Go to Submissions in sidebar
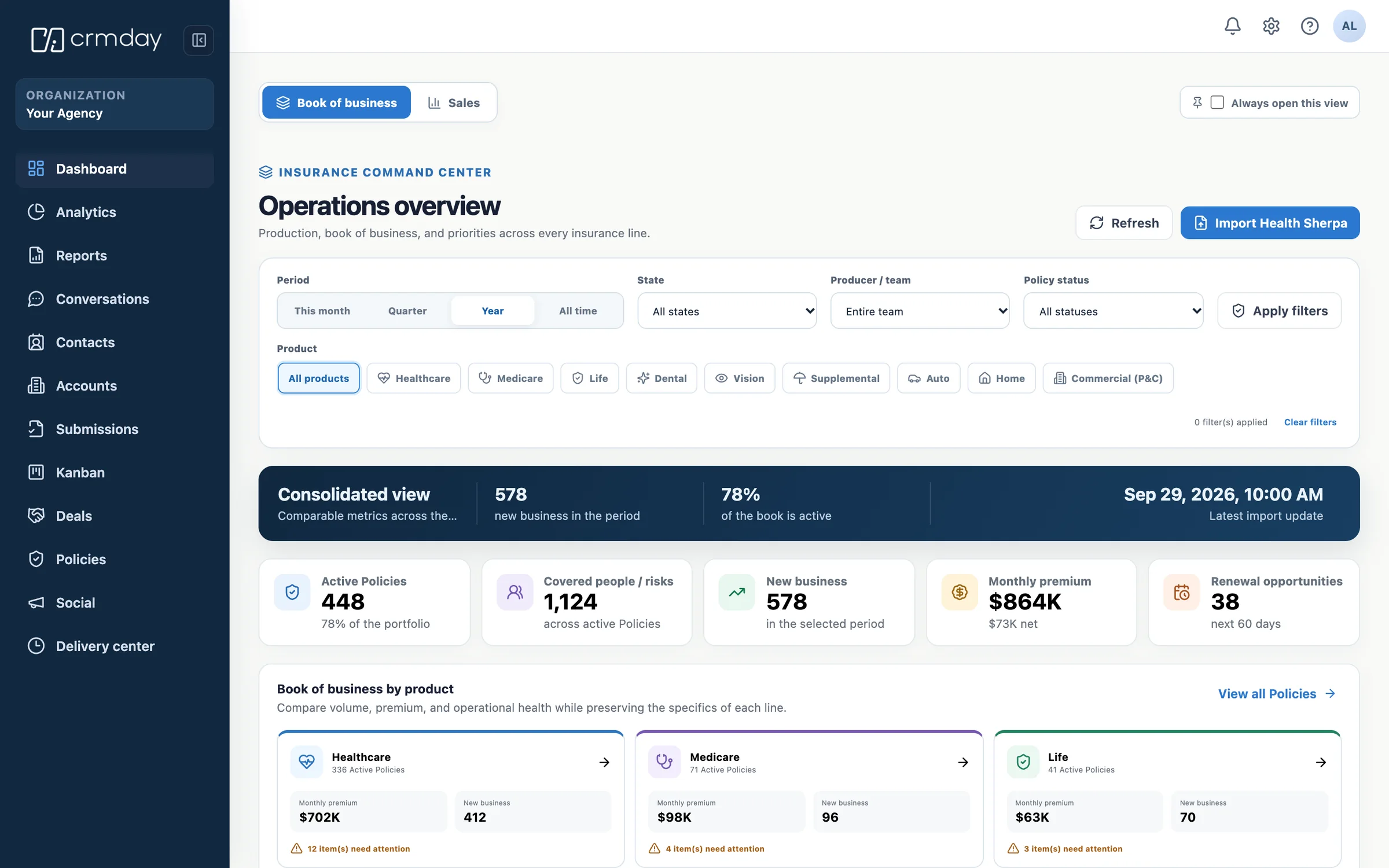 pos(115,429)
